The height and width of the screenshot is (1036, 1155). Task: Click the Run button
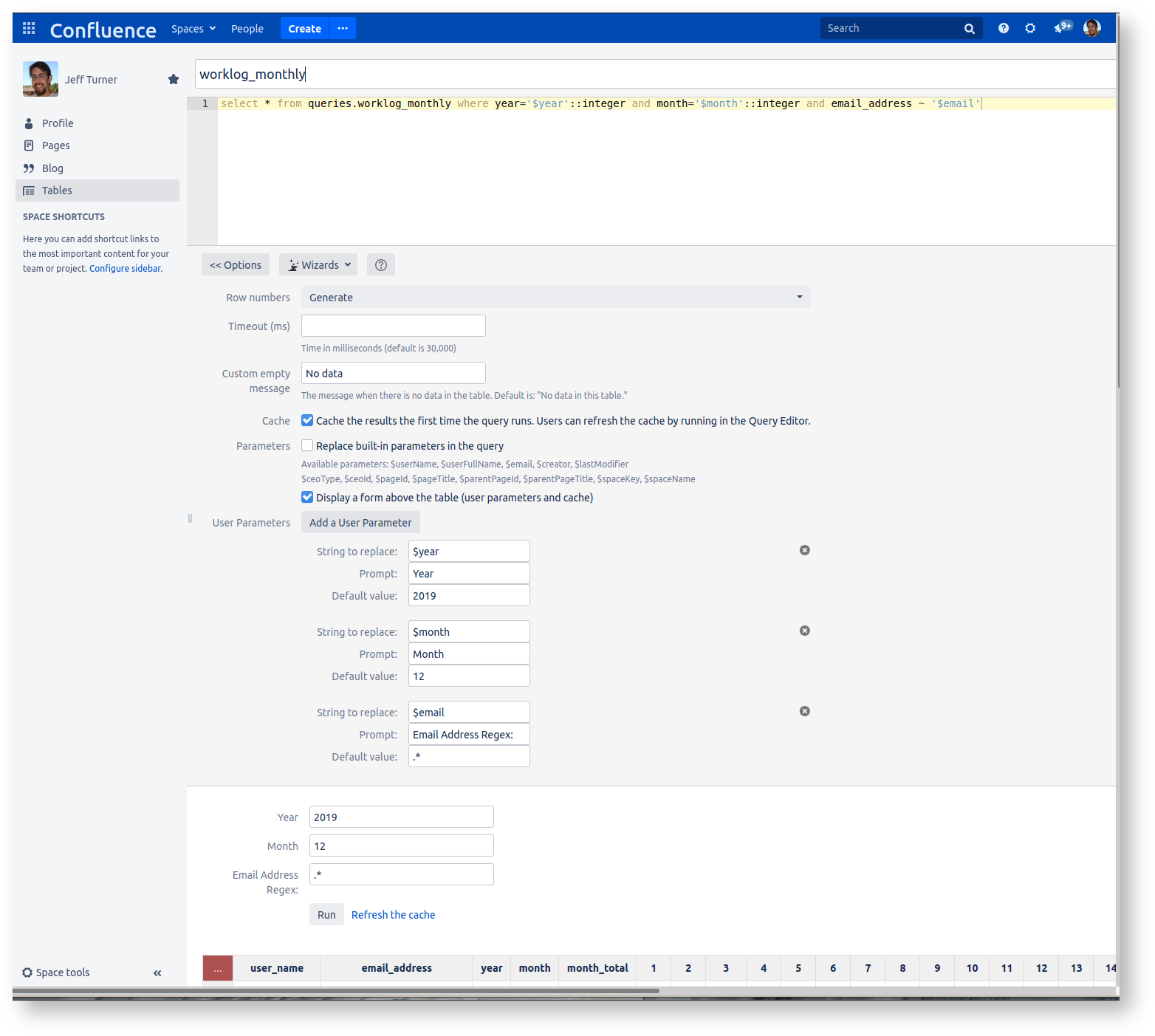tap(326, 915)
